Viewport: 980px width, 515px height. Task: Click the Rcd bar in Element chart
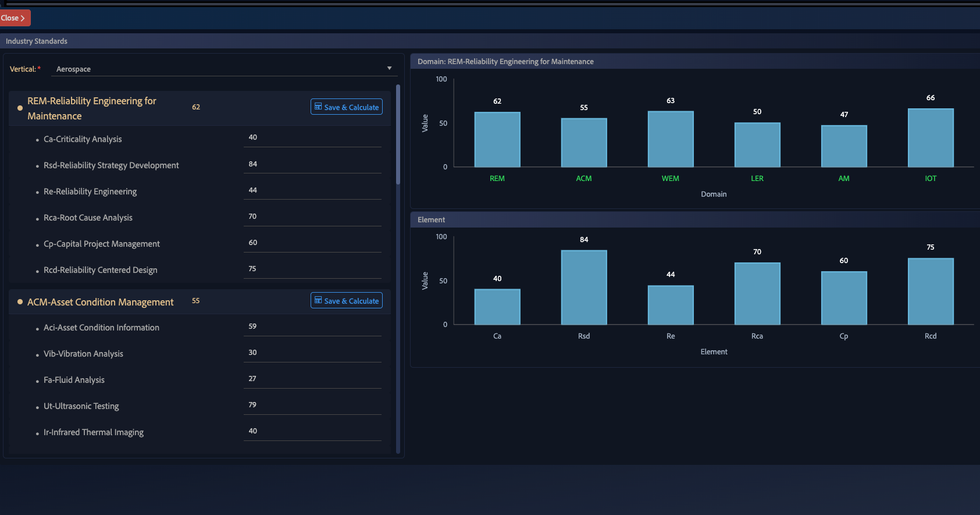pos(930,291)
